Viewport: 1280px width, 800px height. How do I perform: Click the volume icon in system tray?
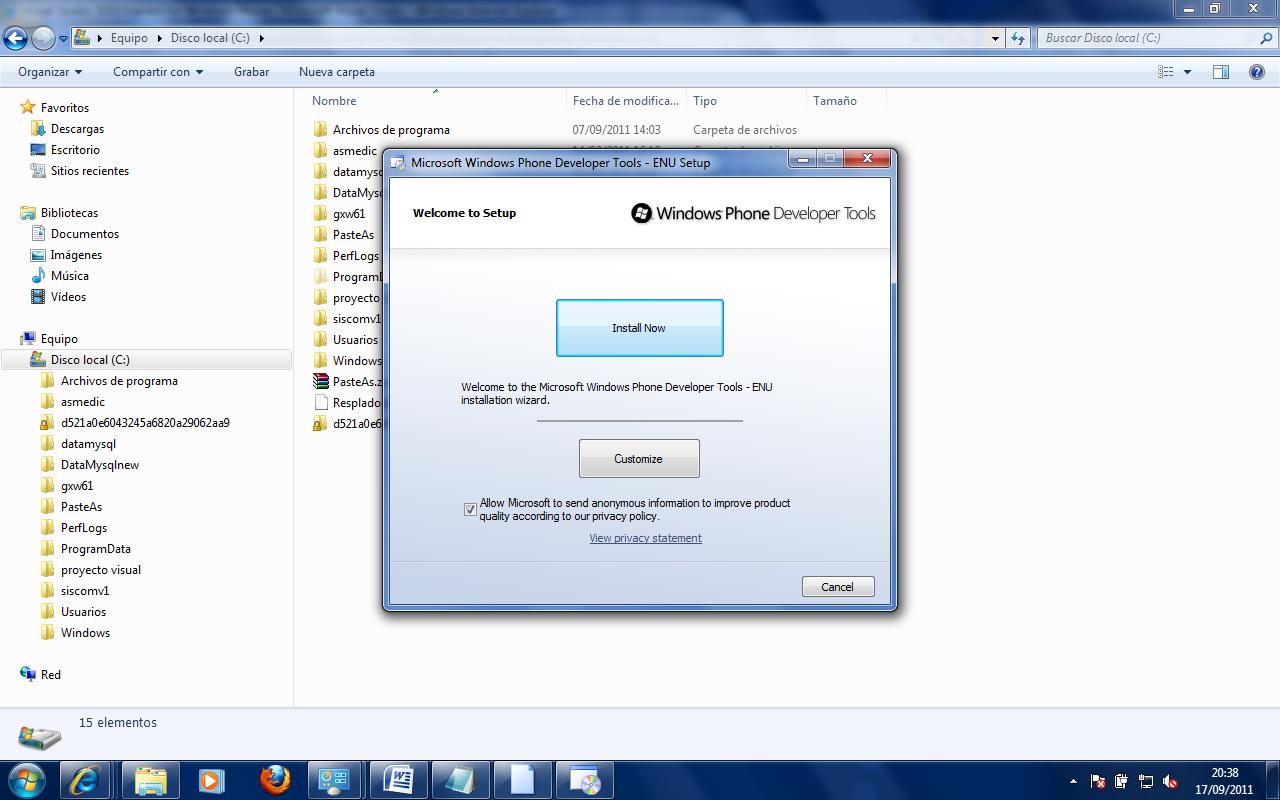1170,781
